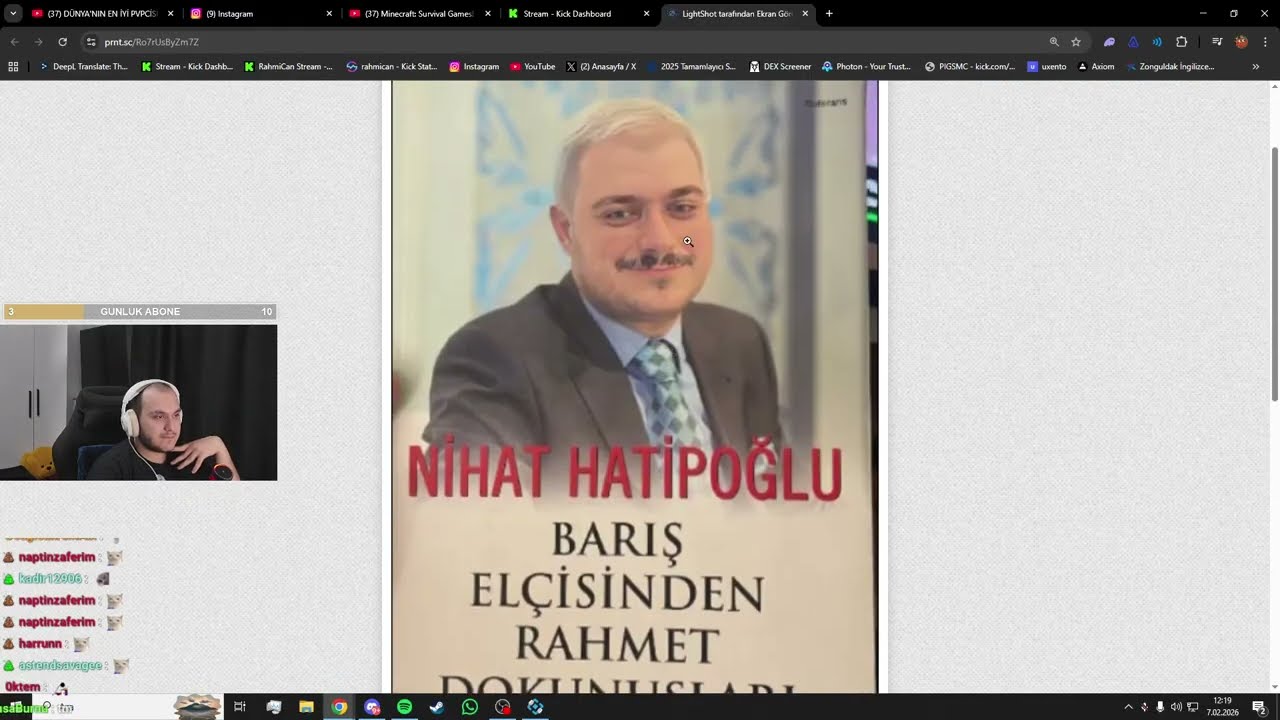
Task: Click the GUNLUK ABONE progress bar
Action: [139, 312]
